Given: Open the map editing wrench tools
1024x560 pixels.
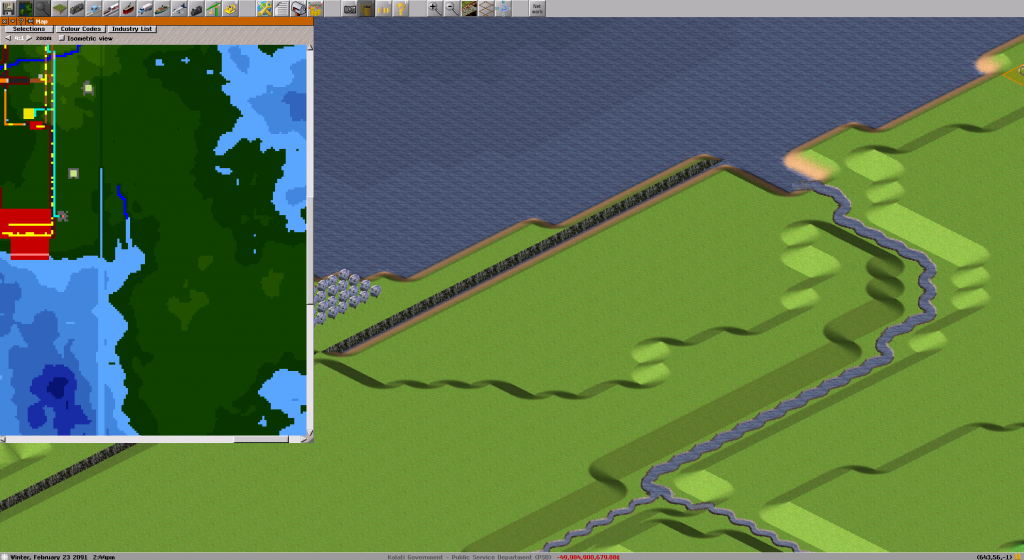Looking at the screenshot, I should coord(264,8).
